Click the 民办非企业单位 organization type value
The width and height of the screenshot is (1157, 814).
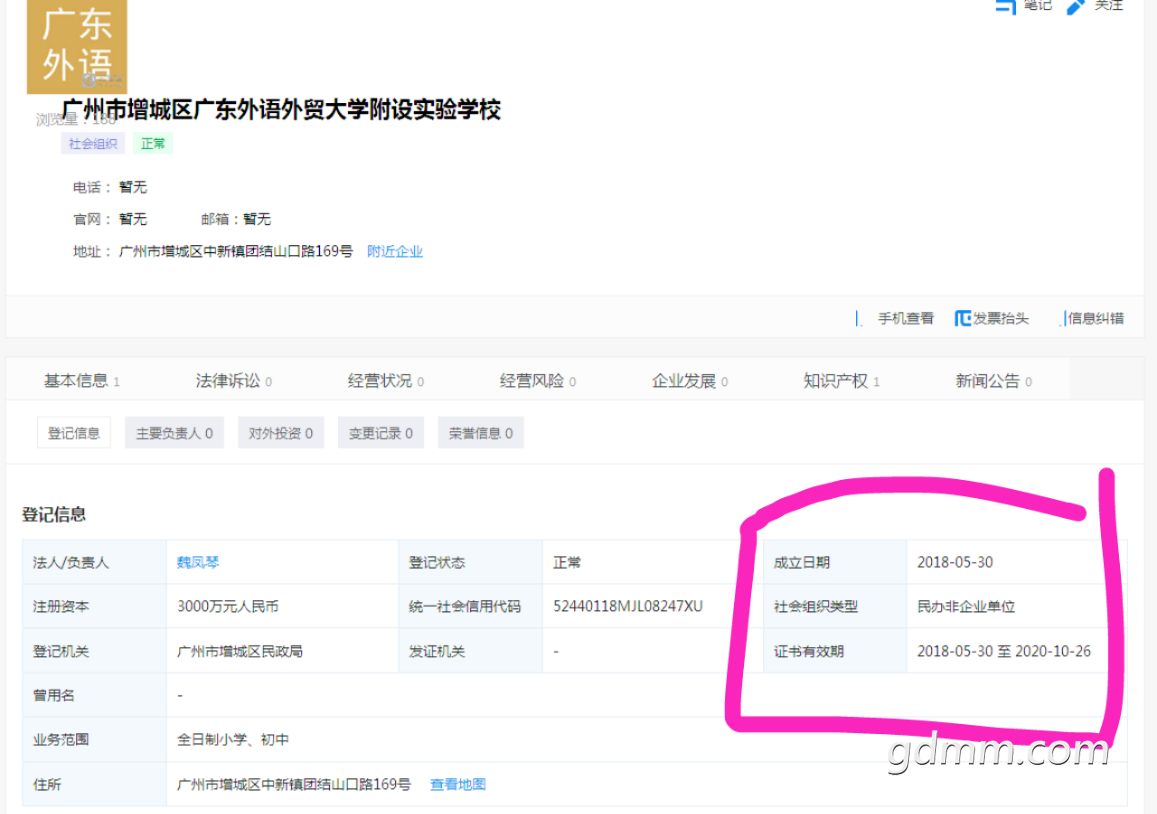[x=966, y=607]
